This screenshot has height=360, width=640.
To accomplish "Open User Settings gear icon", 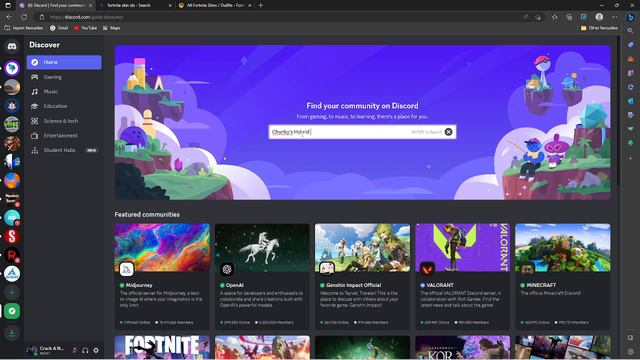I will tap(96, 350).
